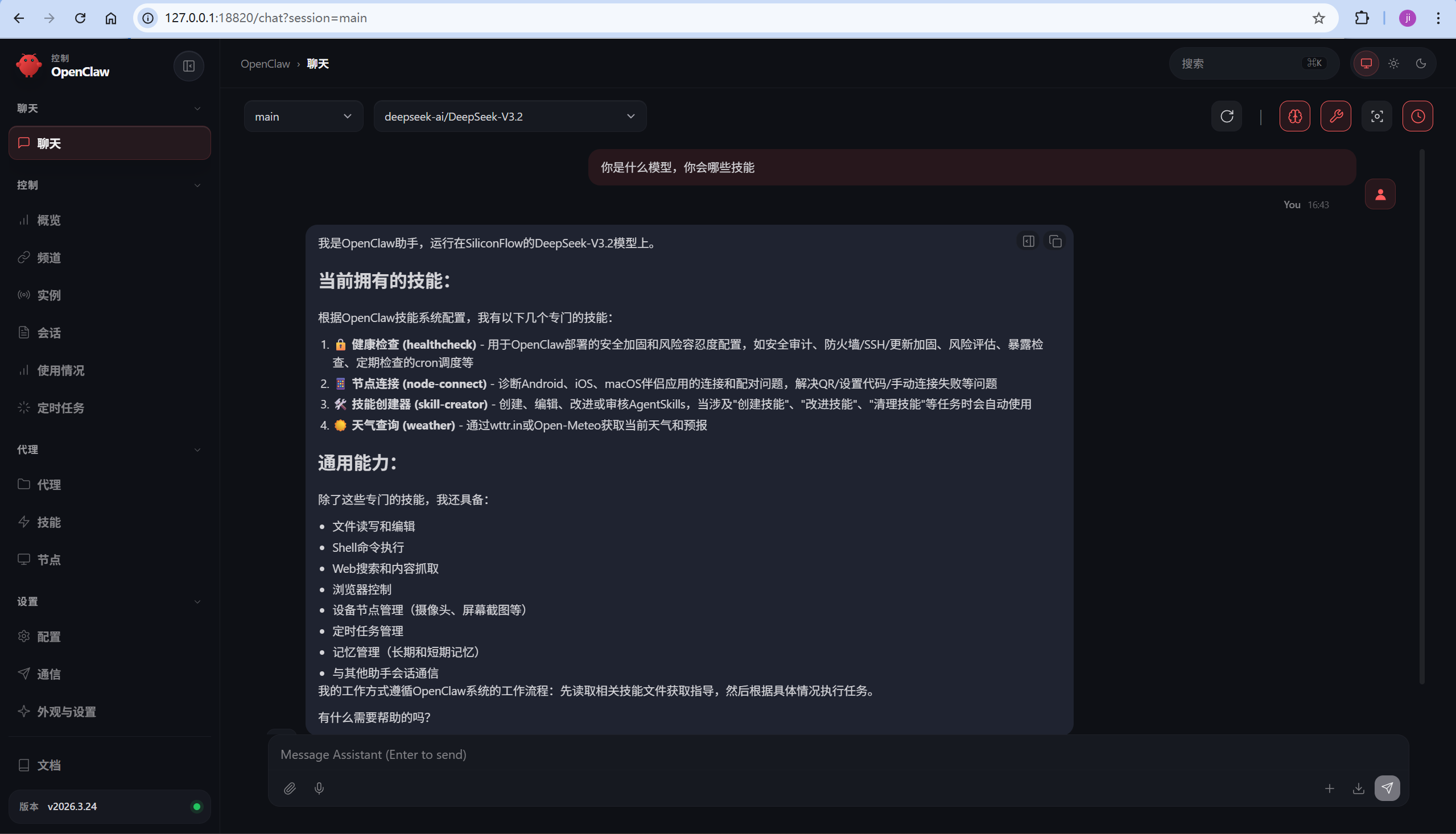The image size is (1456, 834).
Task: Switch to dark moon theme
Action: tap(1421, 64)
